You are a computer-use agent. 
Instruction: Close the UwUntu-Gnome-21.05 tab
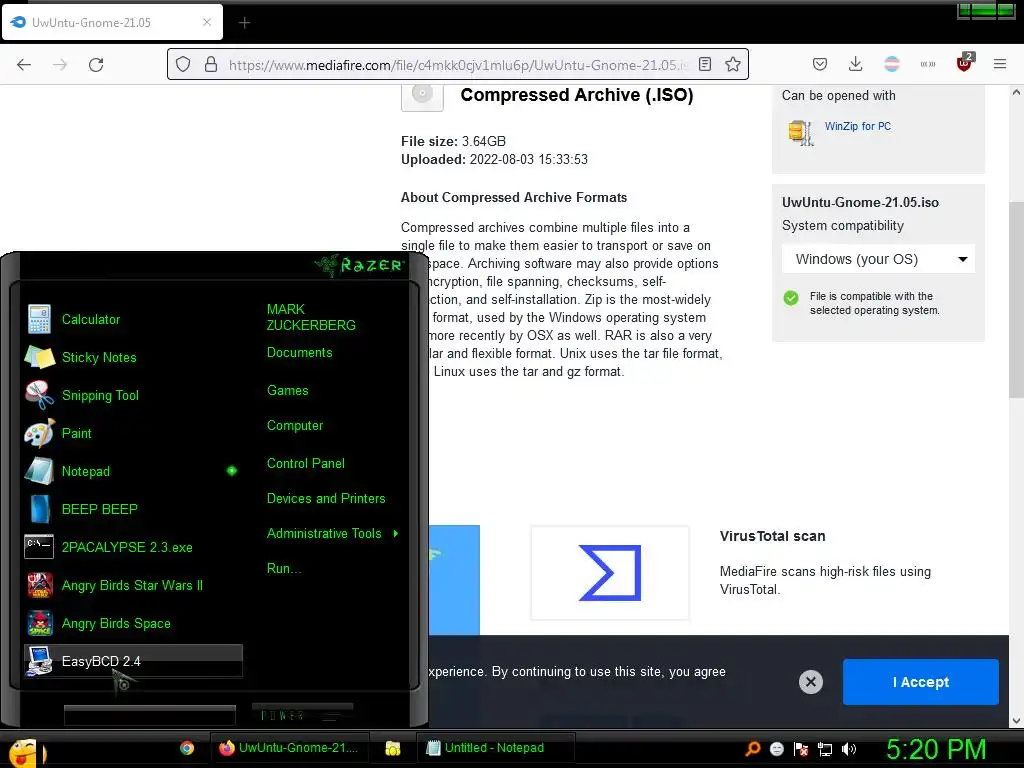click(206, 22)
